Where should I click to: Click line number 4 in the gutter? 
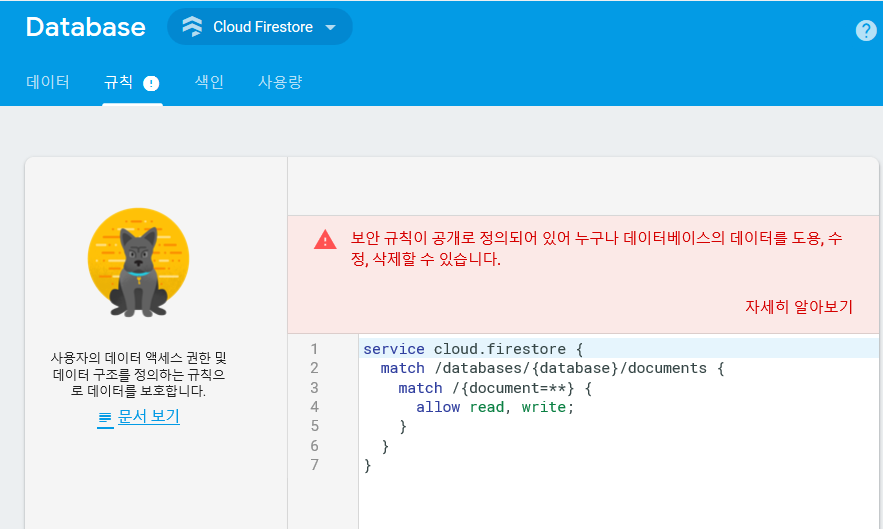(x=314, y=407)
